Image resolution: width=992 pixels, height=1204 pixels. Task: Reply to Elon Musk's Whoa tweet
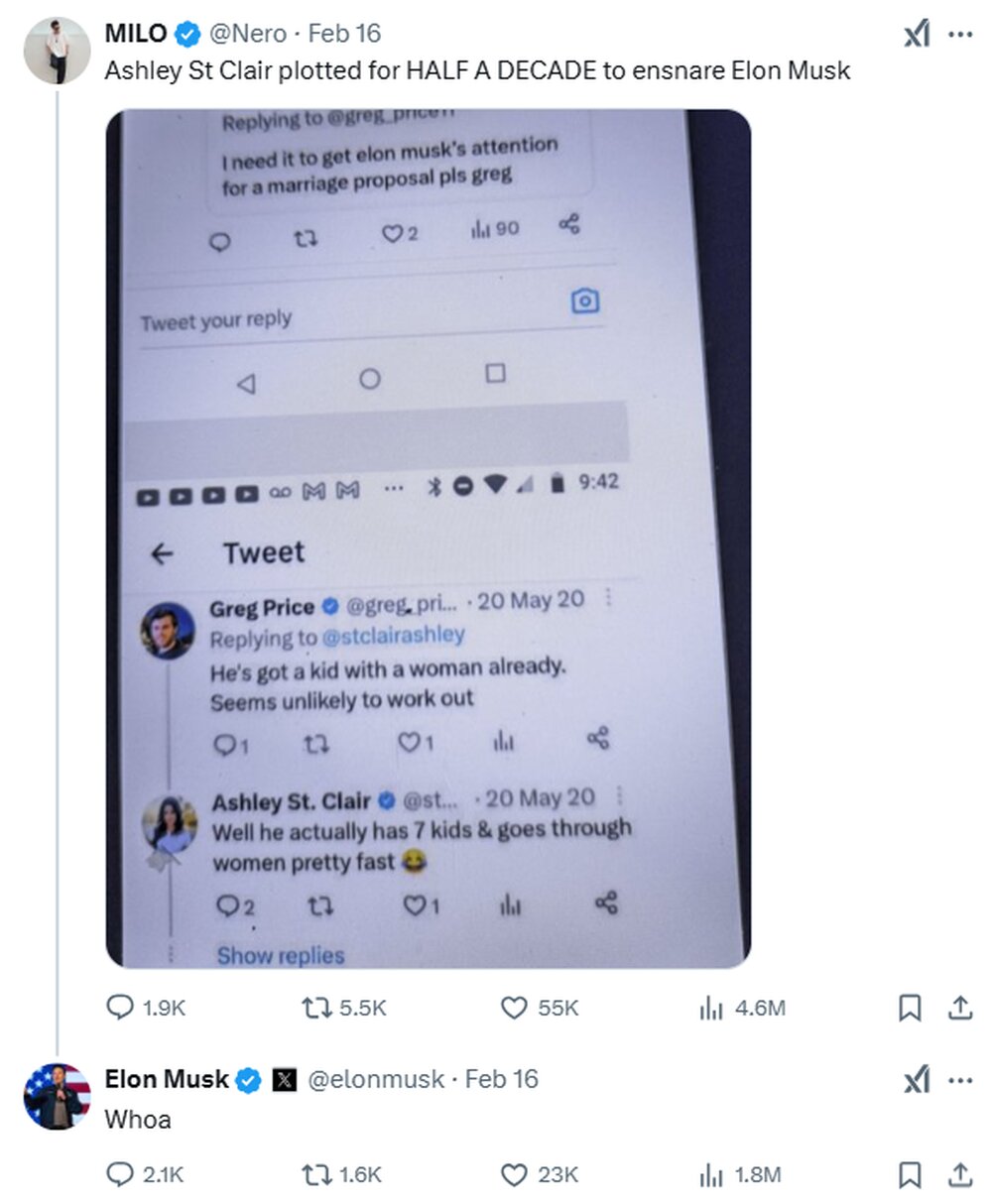point(120,1175)
